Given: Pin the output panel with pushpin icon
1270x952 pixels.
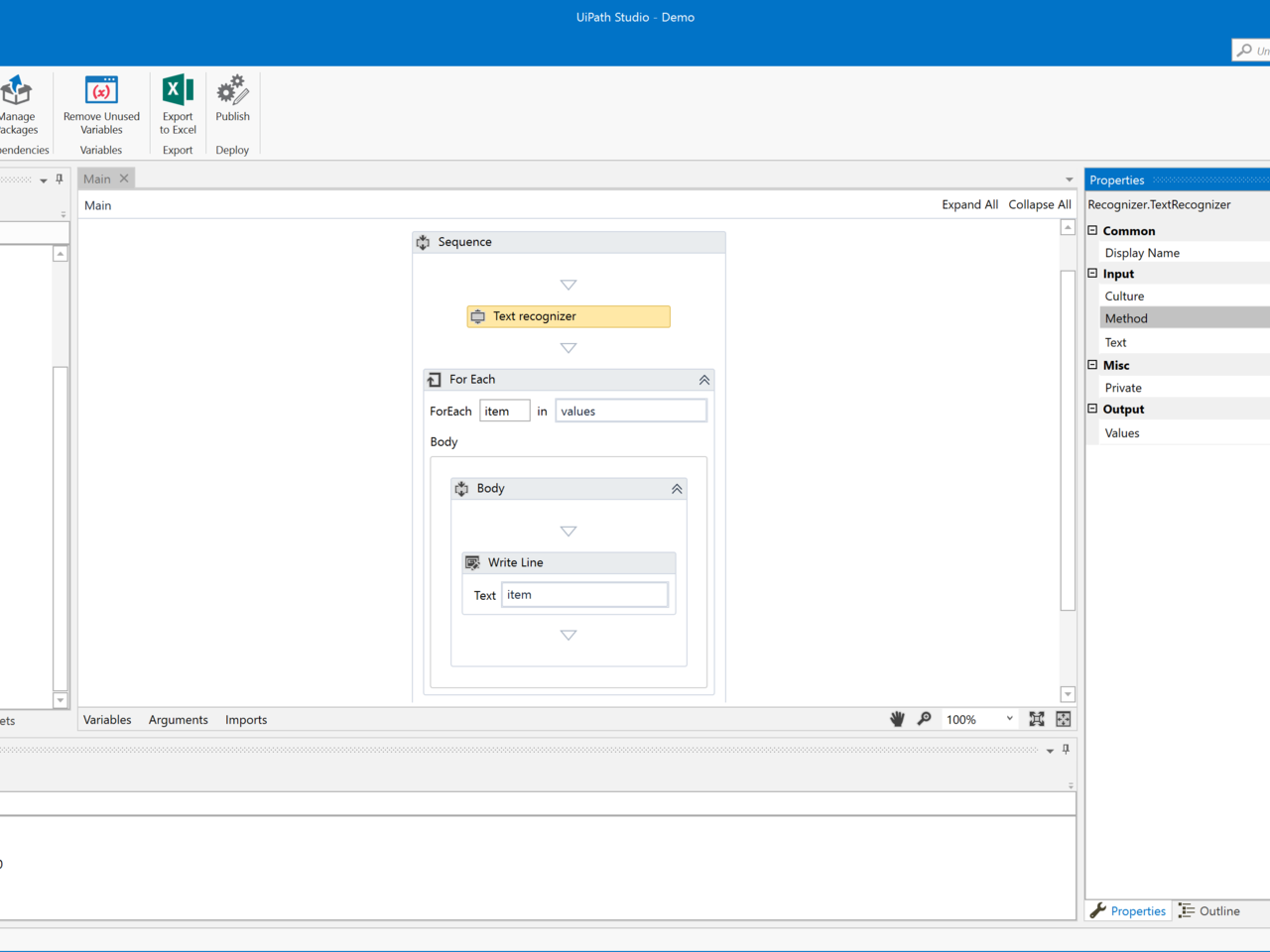Looking at the screenshot, I should [x=1067, y=750].
